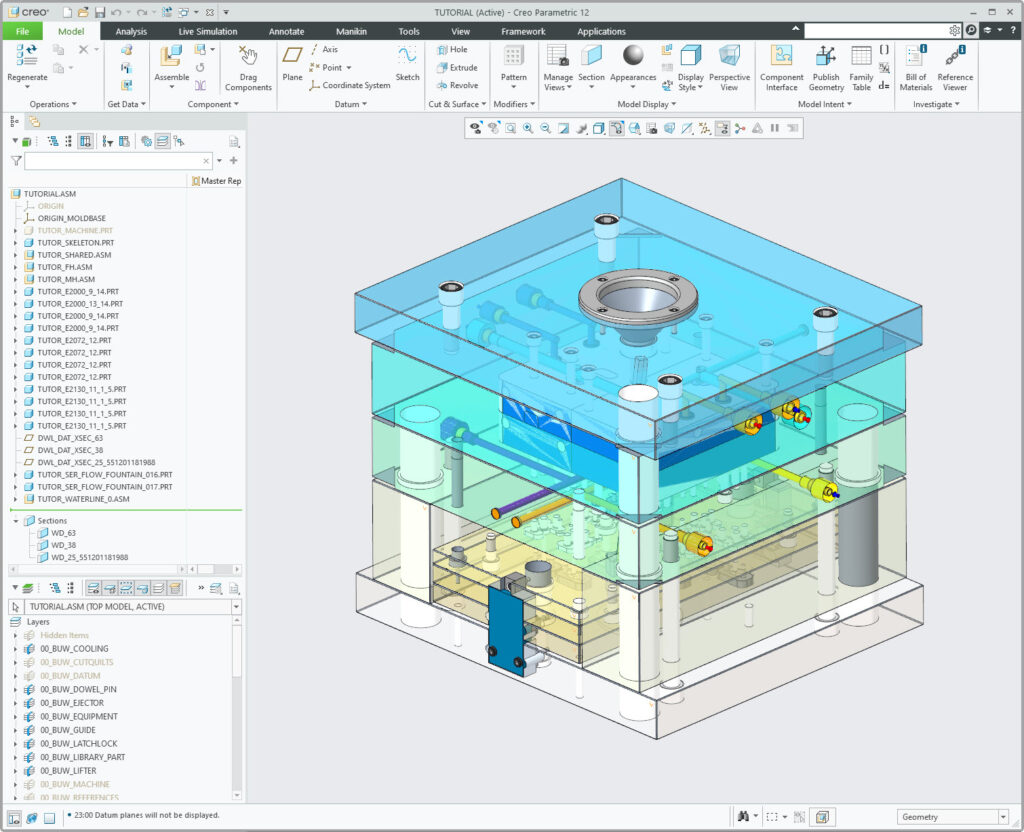
Task: Click Zoom Out in graphics toolbar
Action: 545,129
